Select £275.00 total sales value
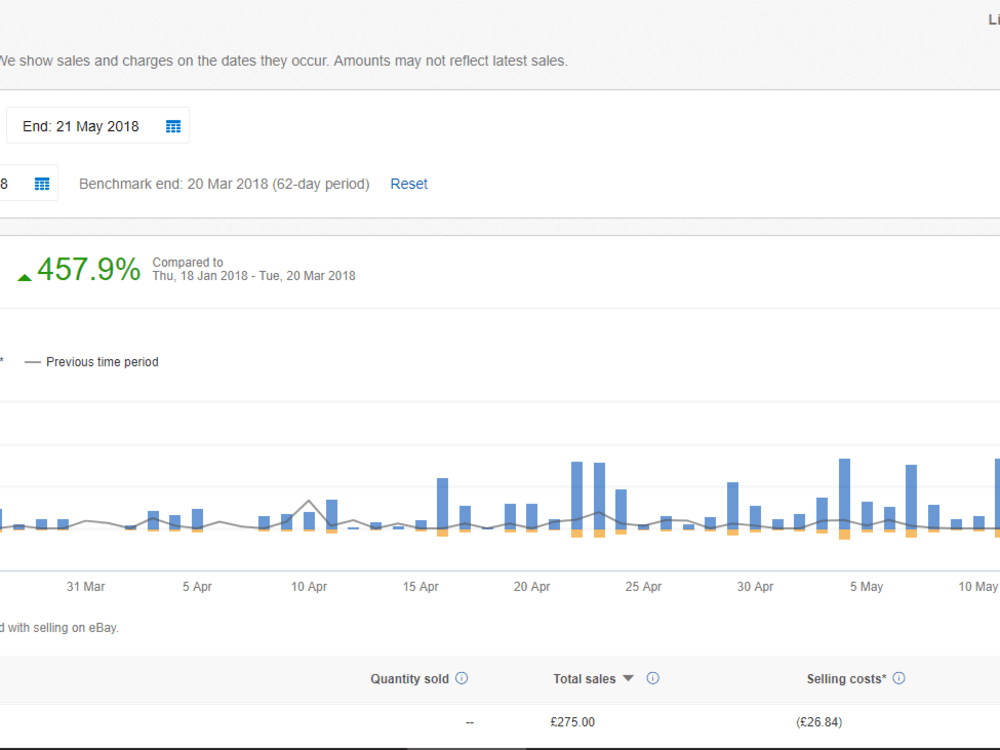The width and height of the screenshot is (1000, 750). [573, 722]
